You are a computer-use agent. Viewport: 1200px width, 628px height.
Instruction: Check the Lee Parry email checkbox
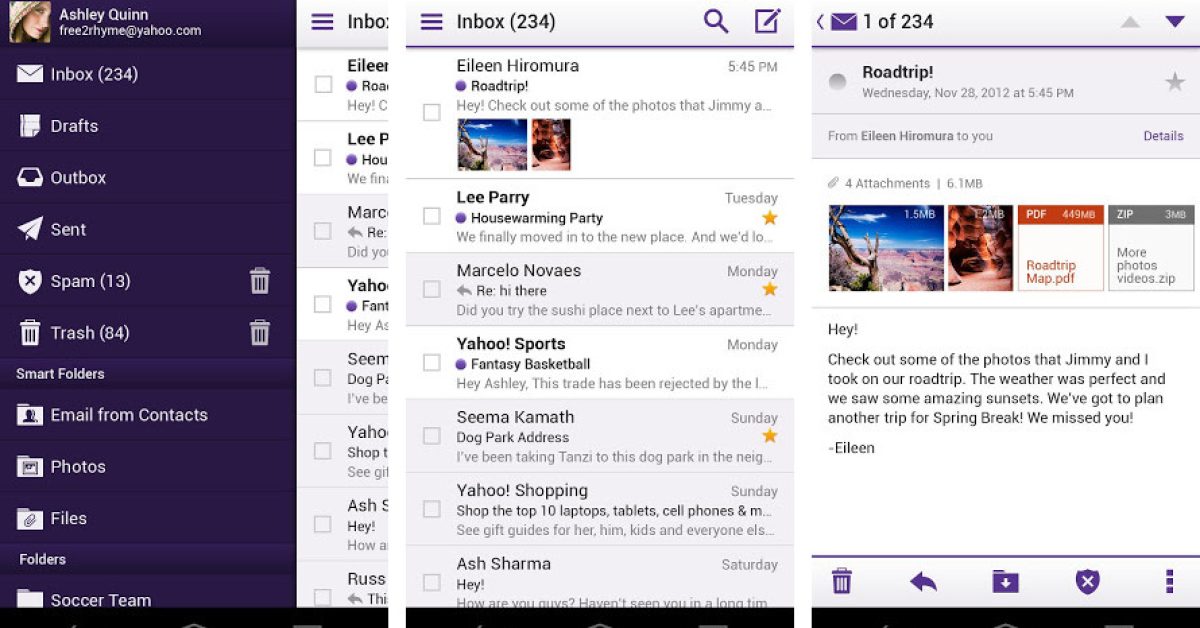432,216
